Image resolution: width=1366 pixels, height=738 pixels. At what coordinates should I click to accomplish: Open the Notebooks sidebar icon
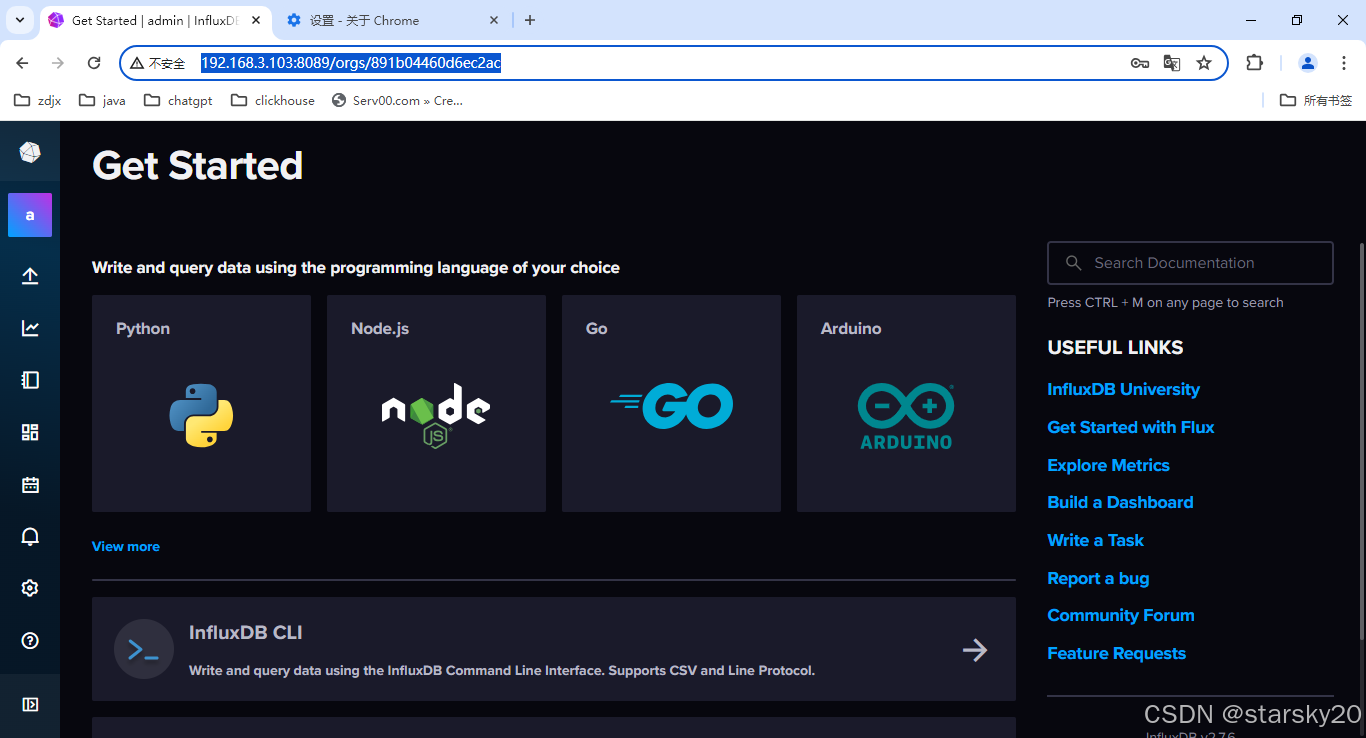[x=30, y=379]
